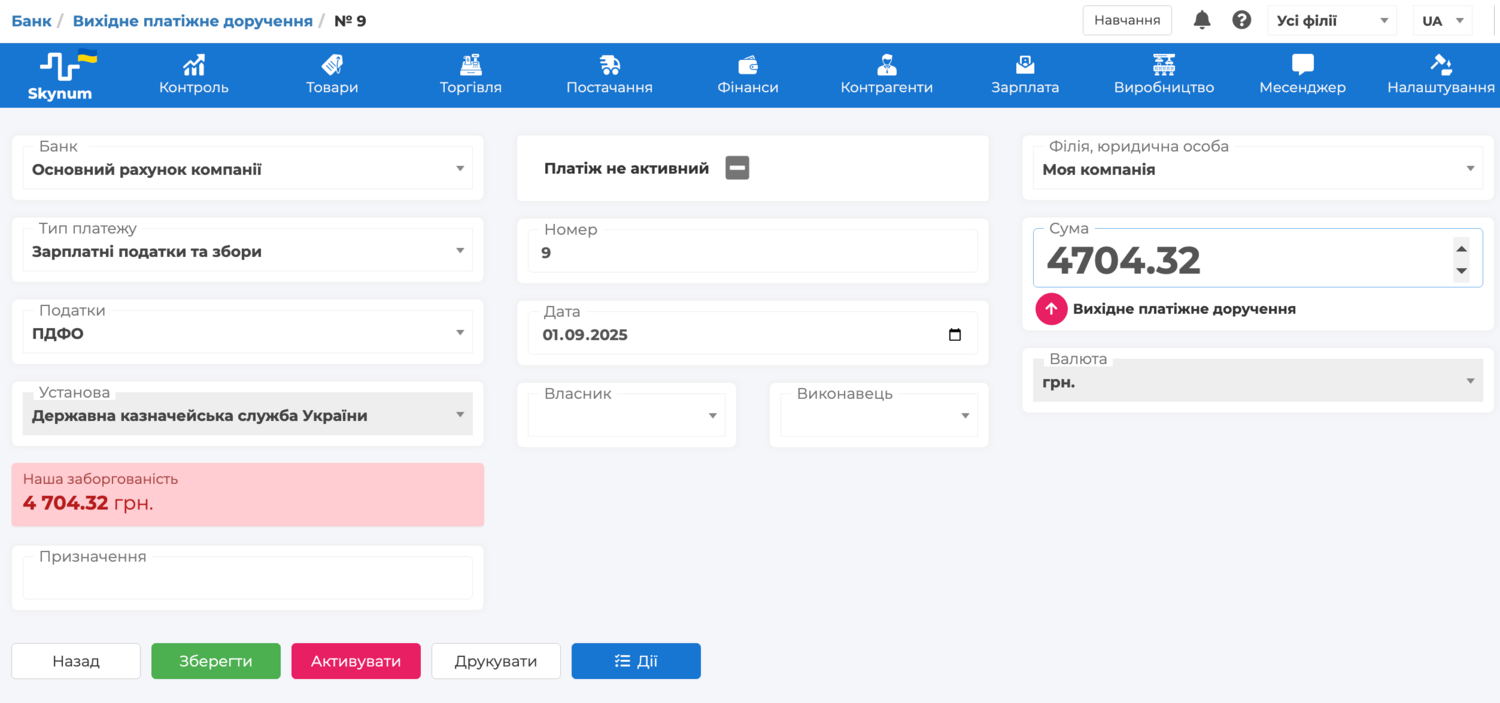Click the pink Активувати button

tap(356, 661)
